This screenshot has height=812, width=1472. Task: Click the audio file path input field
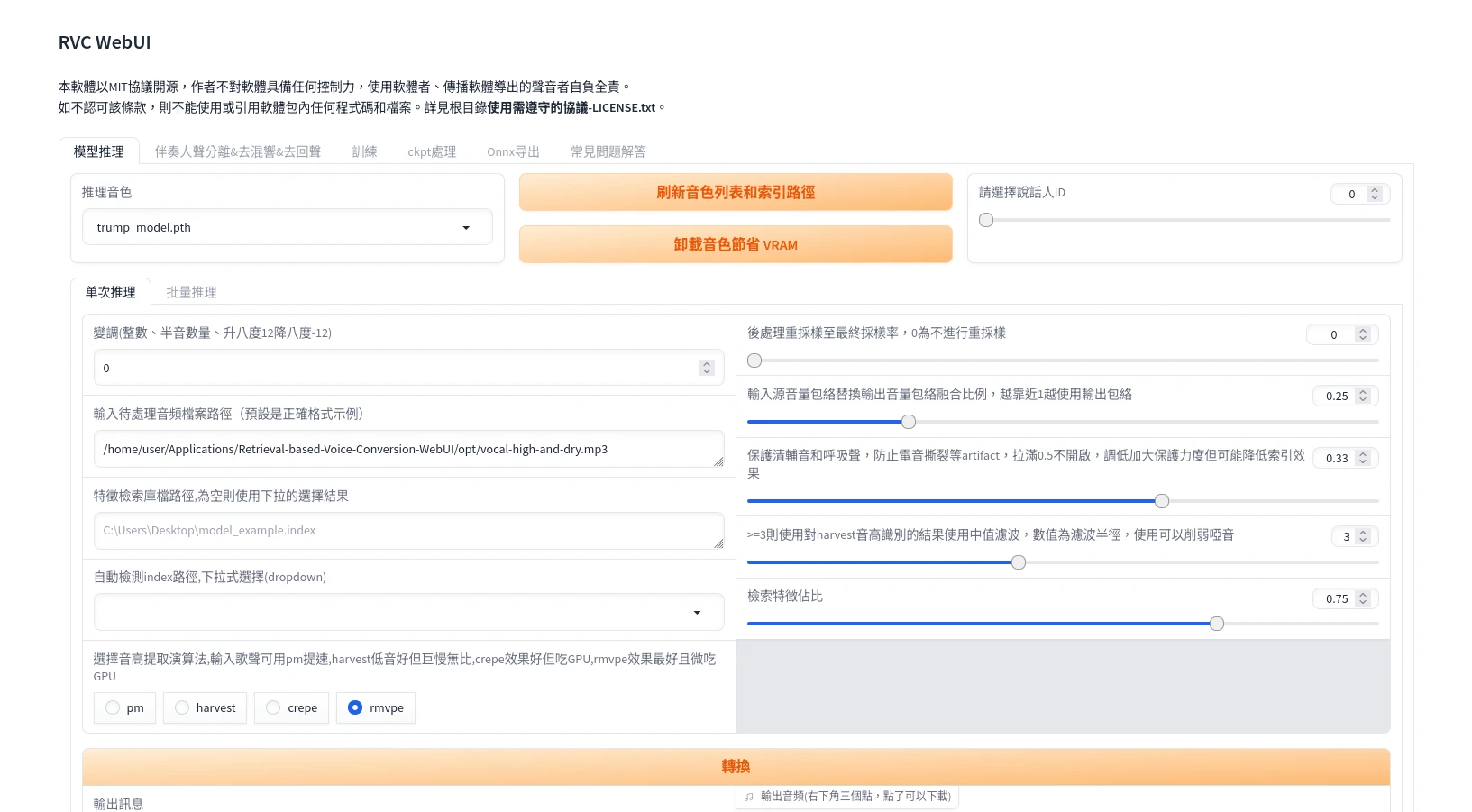tap(408, 449)
